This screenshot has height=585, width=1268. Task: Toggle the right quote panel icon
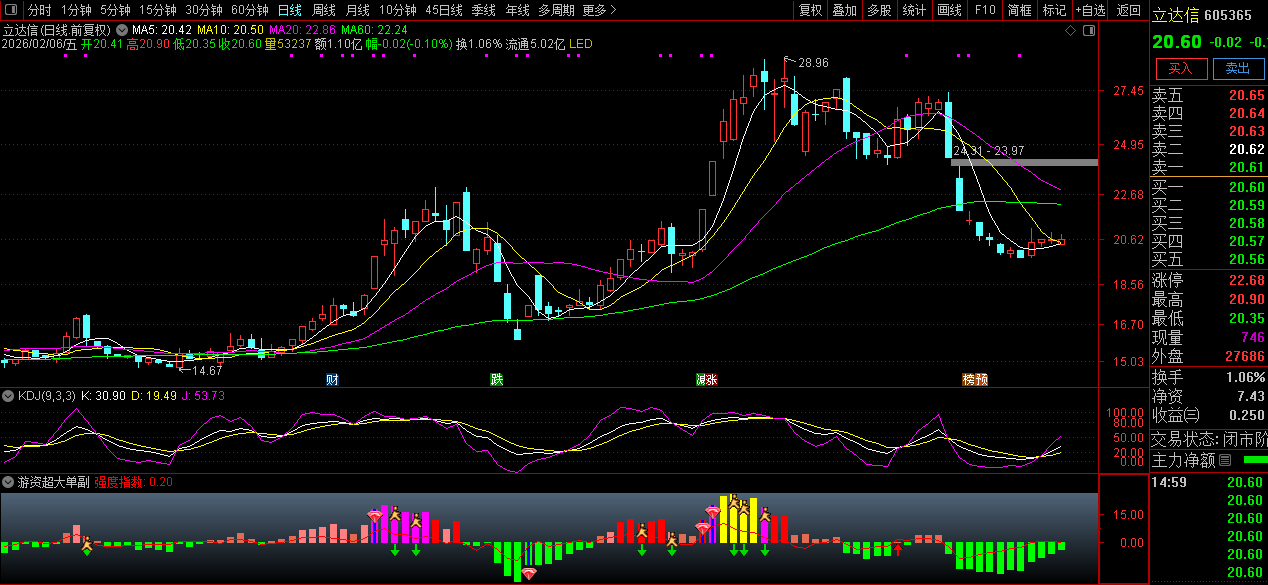[x=1088, y=31]
